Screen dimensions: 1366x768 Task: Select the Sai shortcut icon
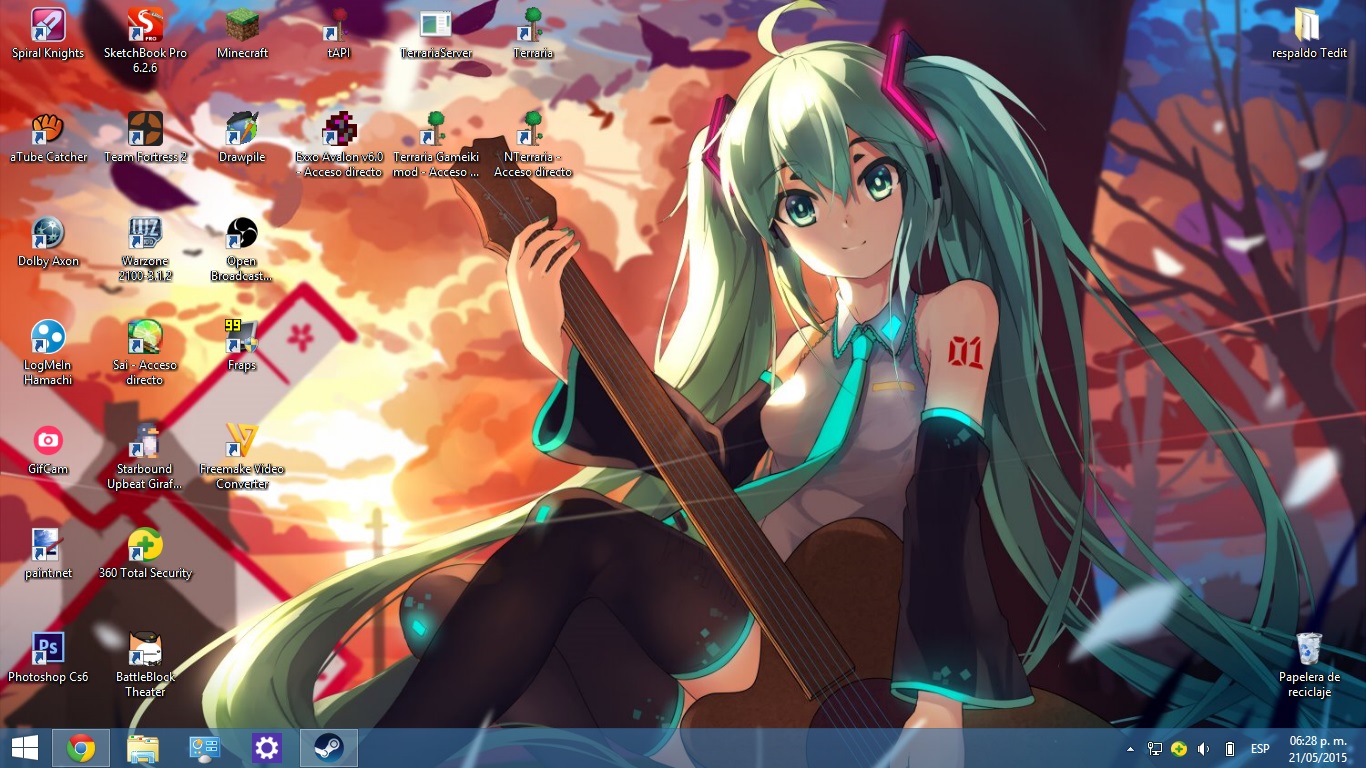[x=145, y=336]
